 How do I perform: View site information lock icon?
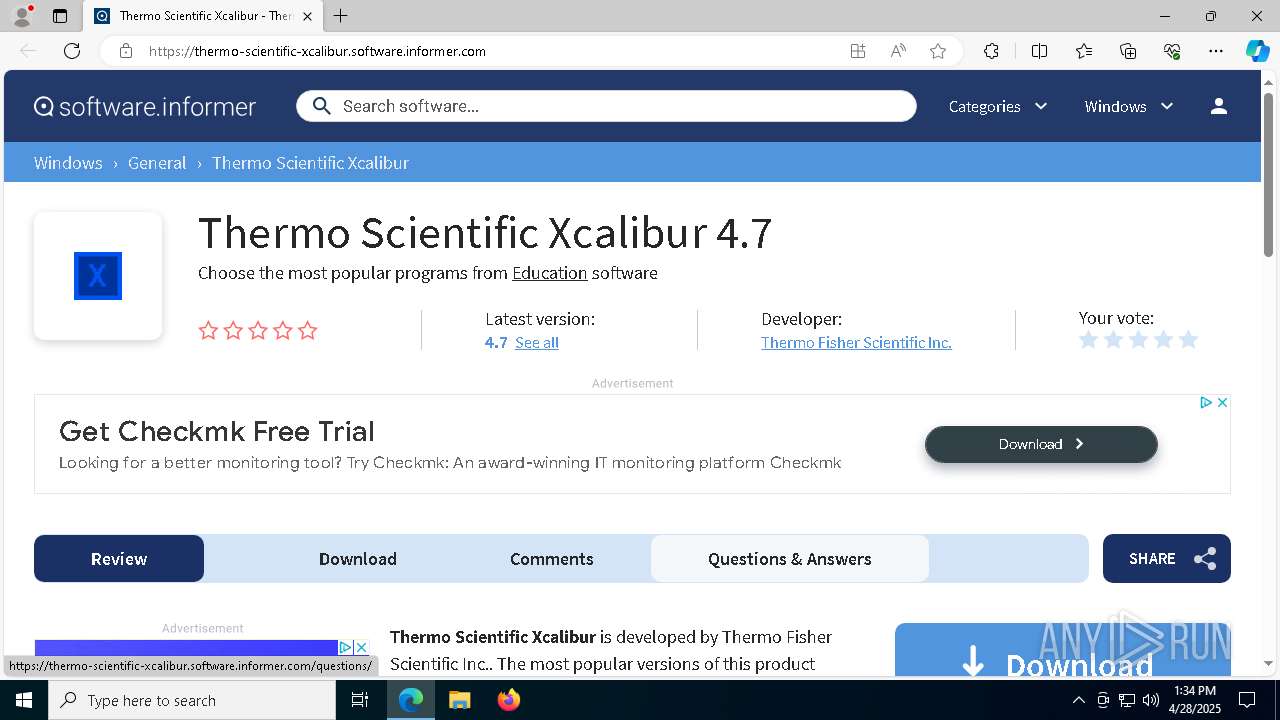point(126,51)
